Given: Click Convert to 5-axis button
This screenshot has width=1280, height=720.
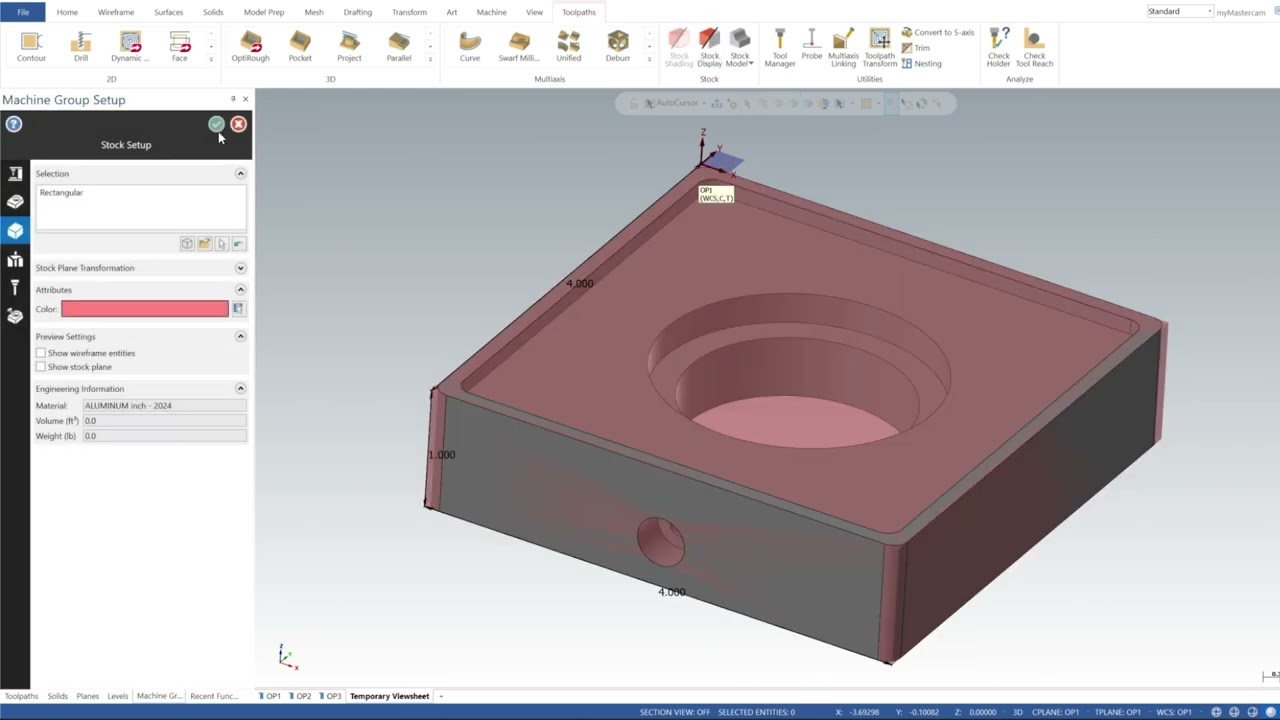Looking at the screenshot, I should [938, 32].
